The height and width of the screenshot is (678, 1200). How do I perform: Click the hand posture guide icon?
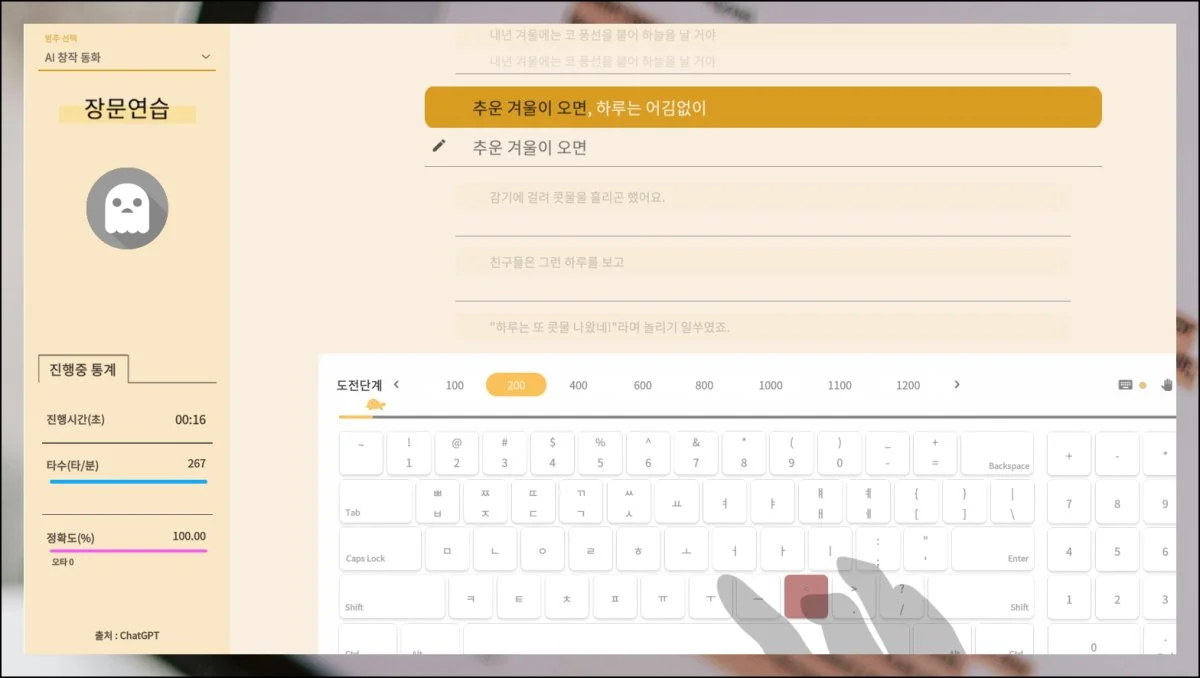(1167, 383)
